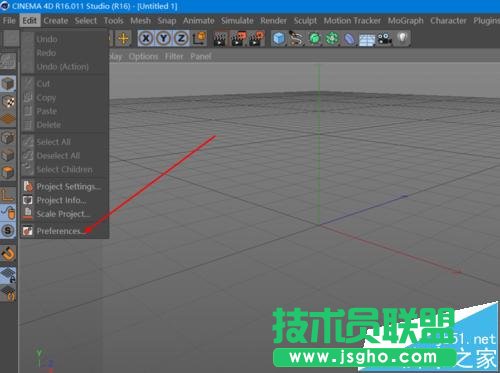
Task: Select the spline pen tool icon
Action: 296,39
